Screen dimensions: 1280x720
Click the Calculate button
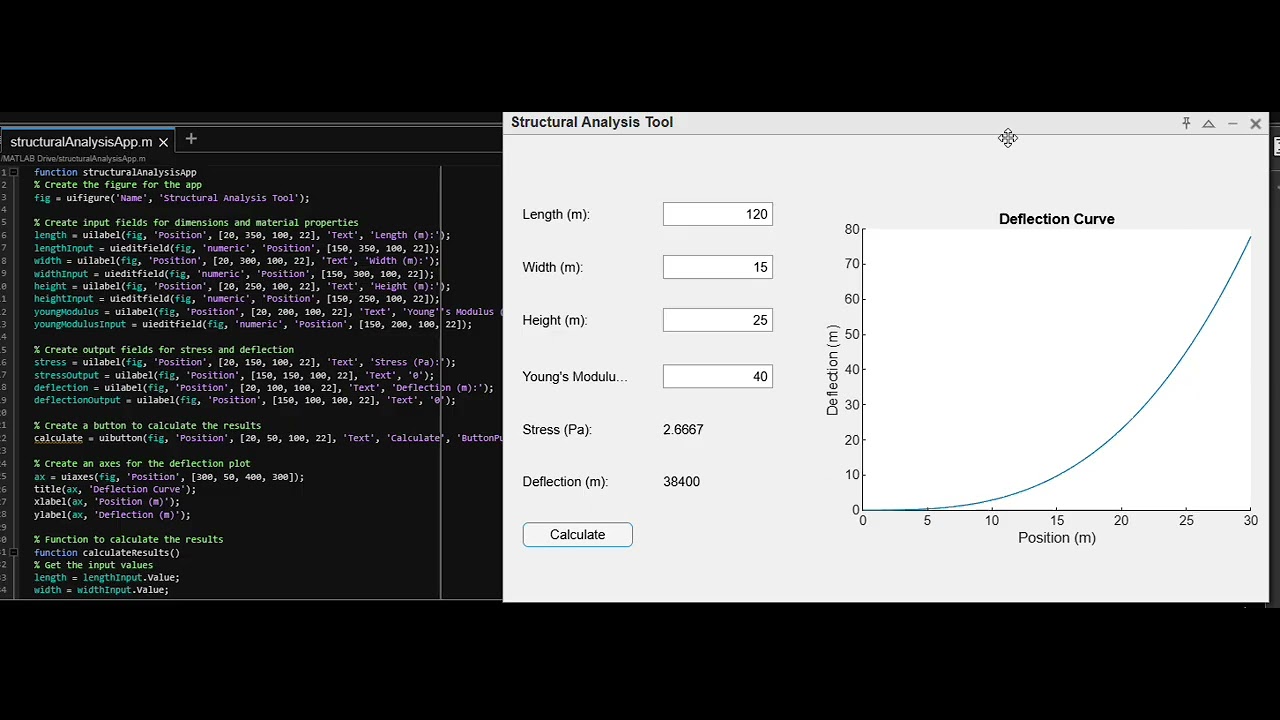[577, 535]
